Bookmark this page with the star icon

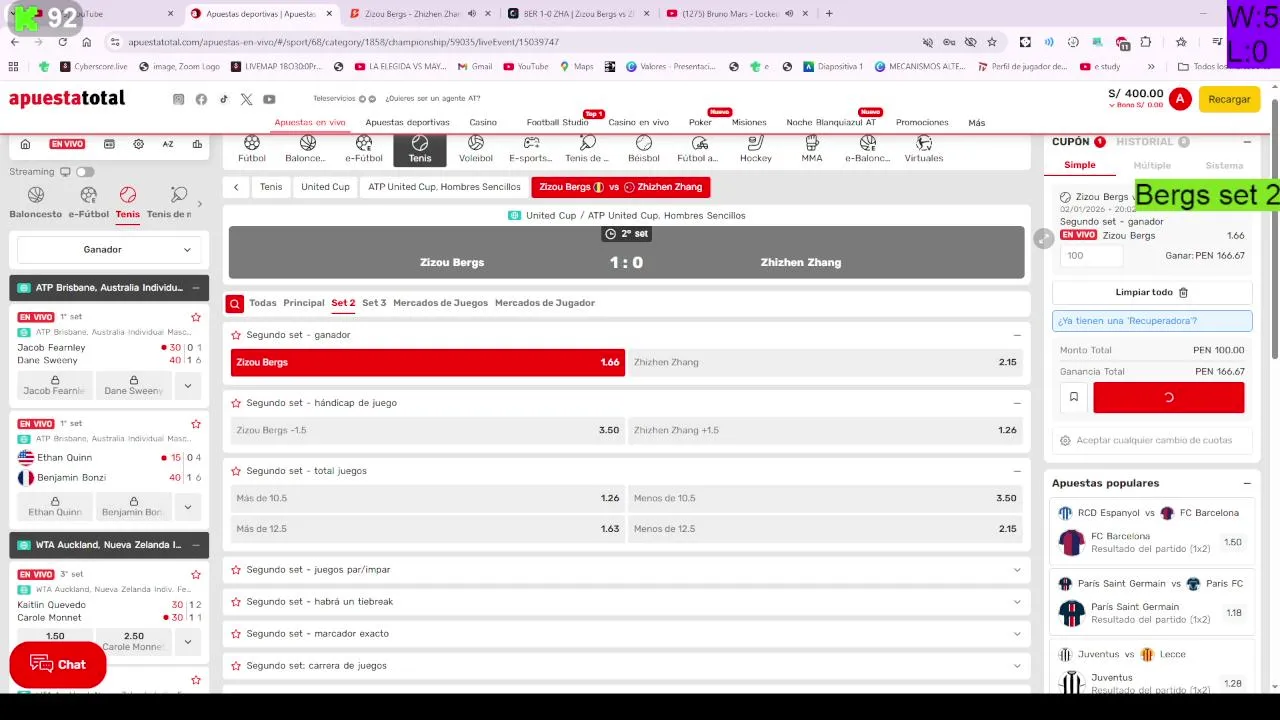pyautogui.click(x=992, y=42)
